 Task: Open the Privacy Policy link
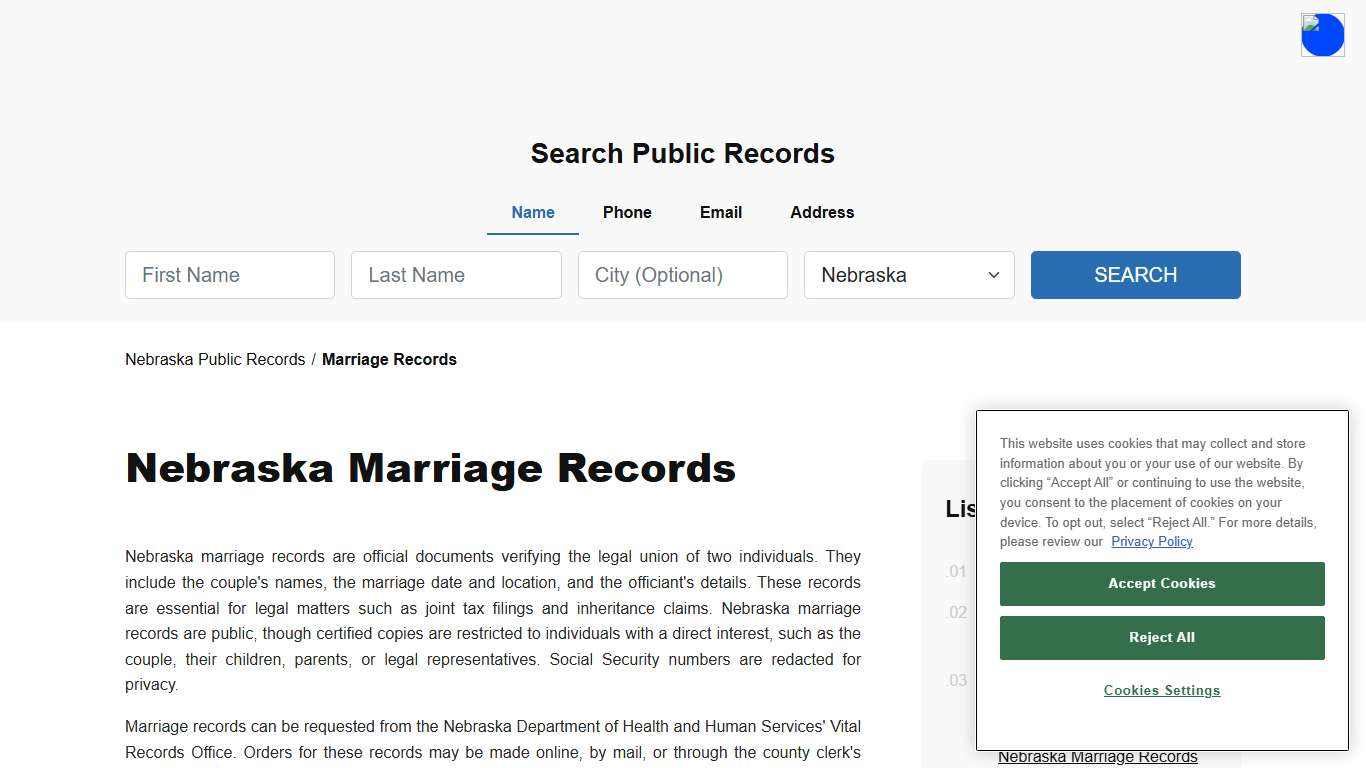pyautogui.click(x=1151, y=541)
